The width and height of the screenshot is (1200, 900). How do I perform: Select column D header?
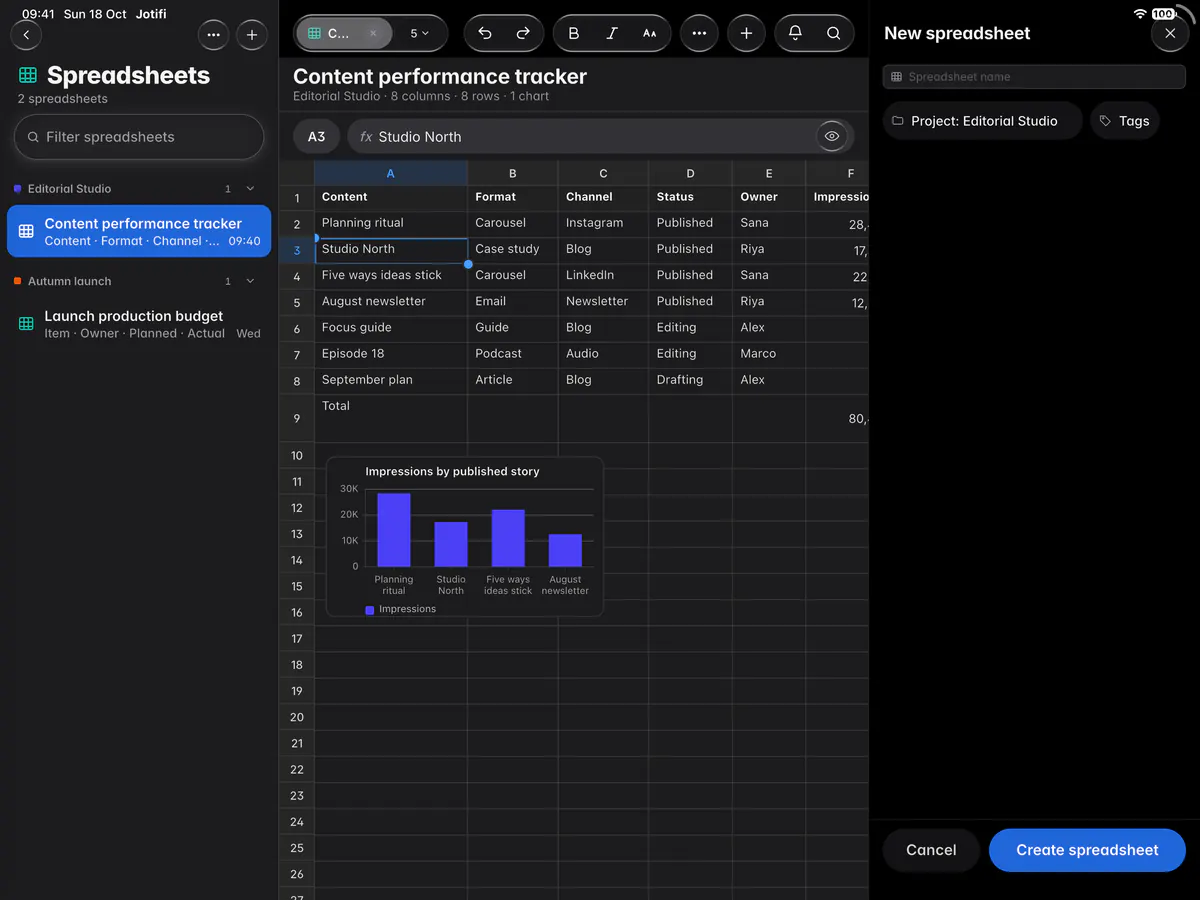(691, 173)
